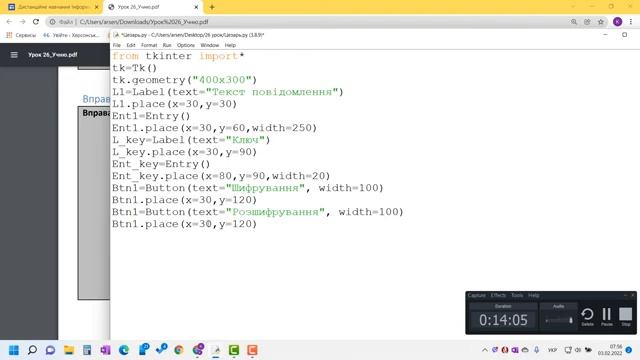Open the Window menu in IDLE
The width and height of the screenshot is (640, 360).
(210, 45)
